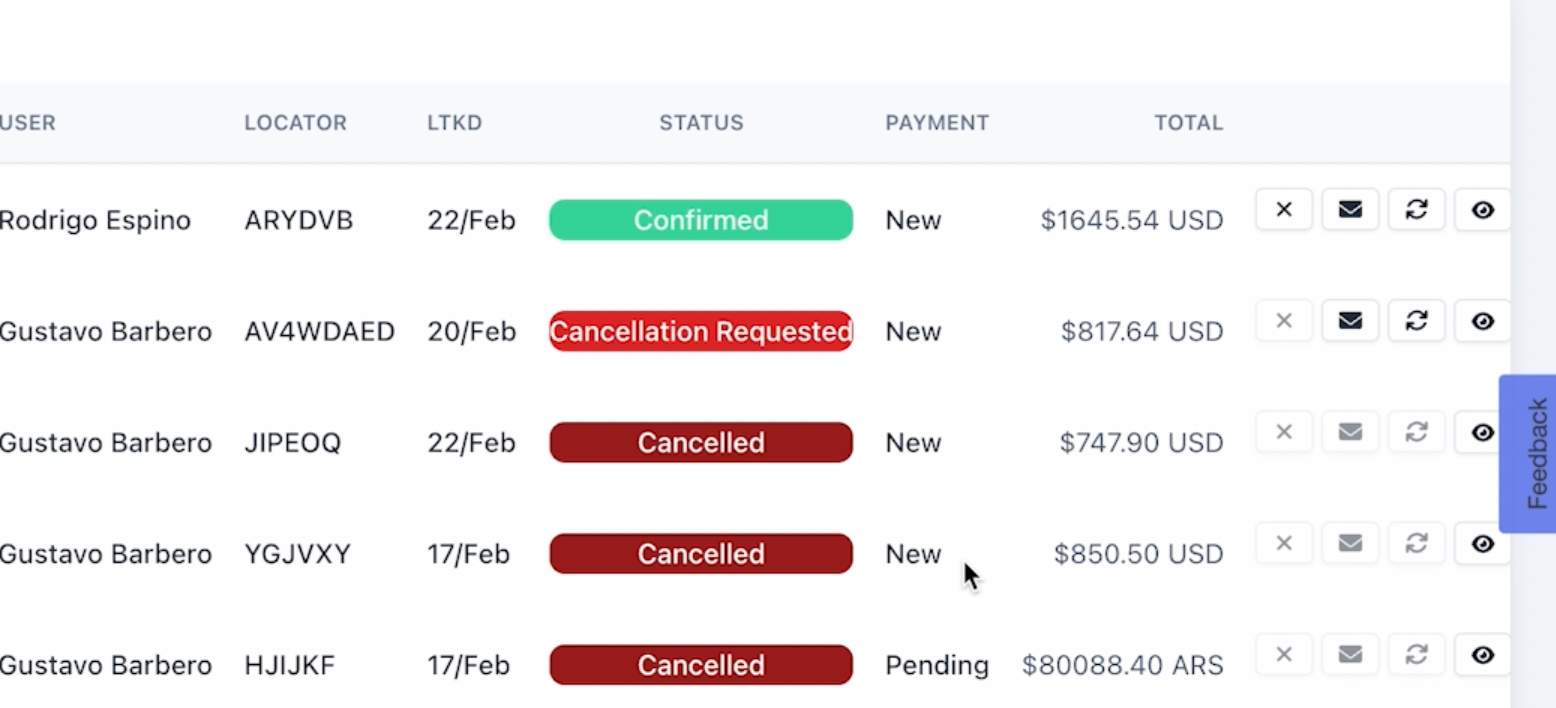Click the Confirmed status badge

[x=701, y=220]
